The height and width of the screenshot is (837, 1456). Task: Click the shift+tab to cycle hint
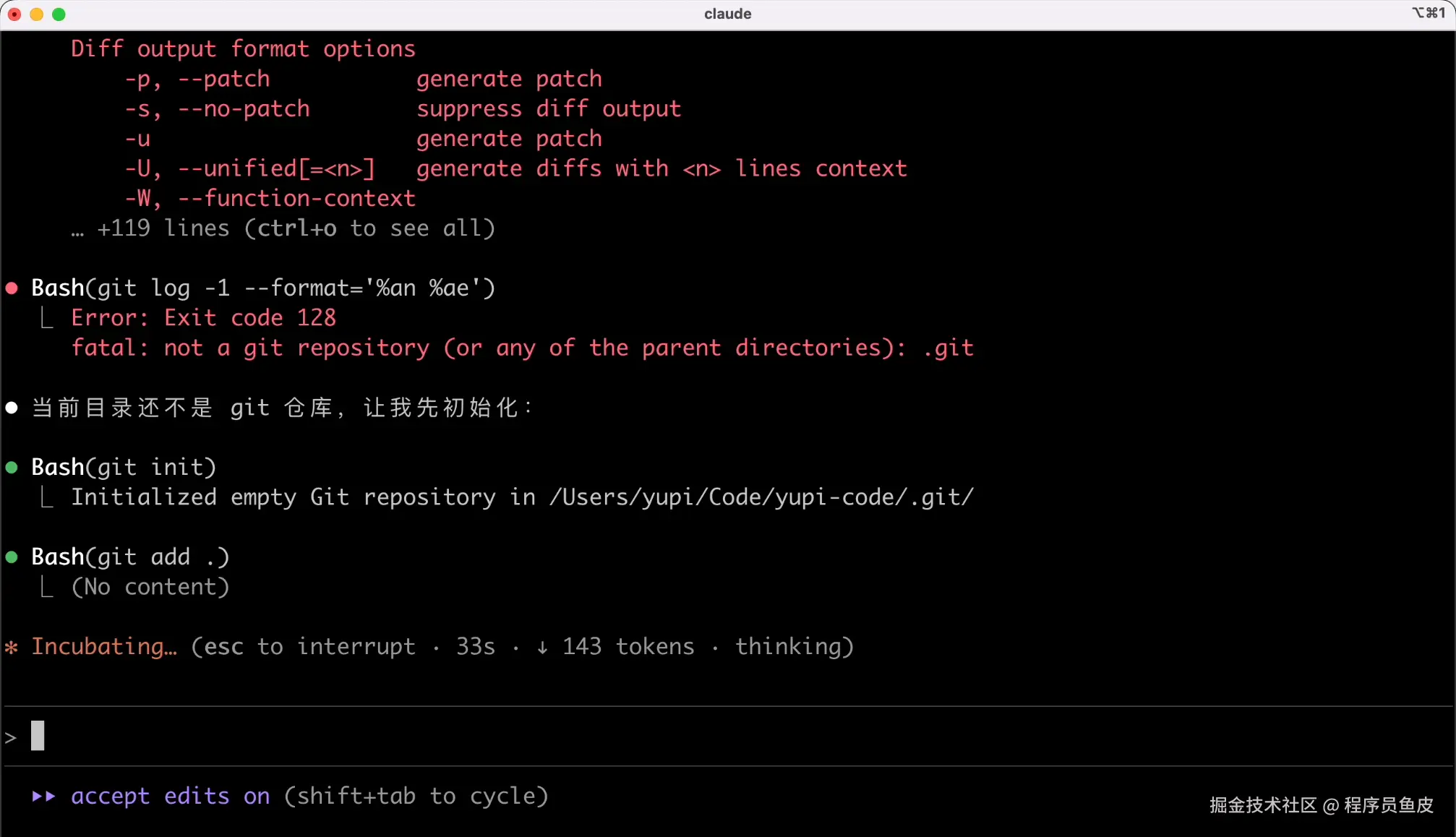point(416,796)
